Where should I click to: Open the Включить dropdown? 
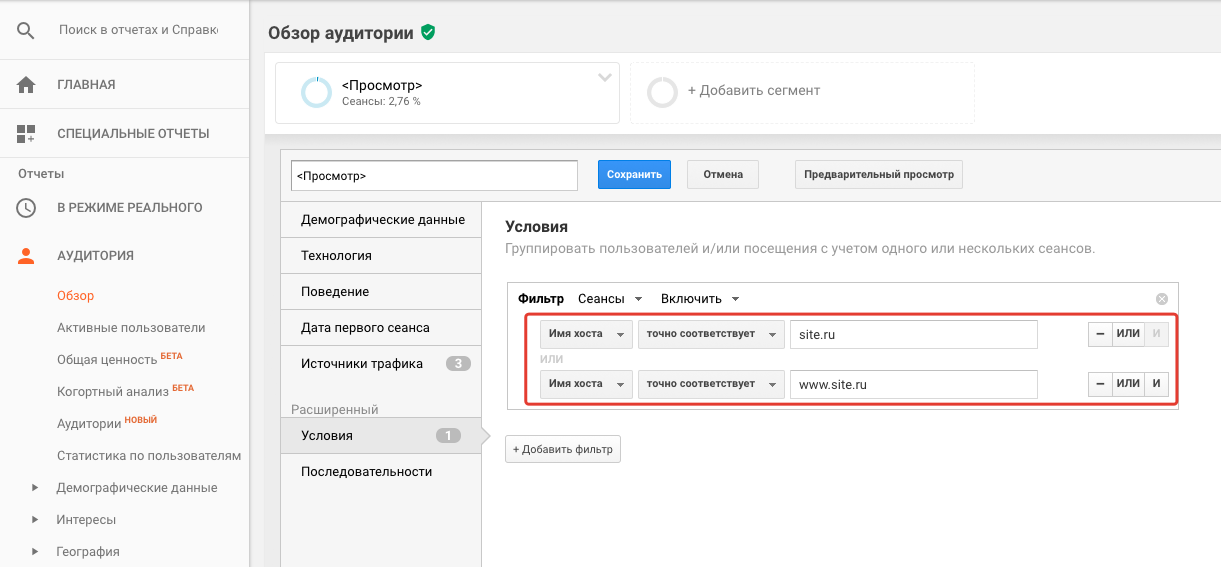[699, 299]
